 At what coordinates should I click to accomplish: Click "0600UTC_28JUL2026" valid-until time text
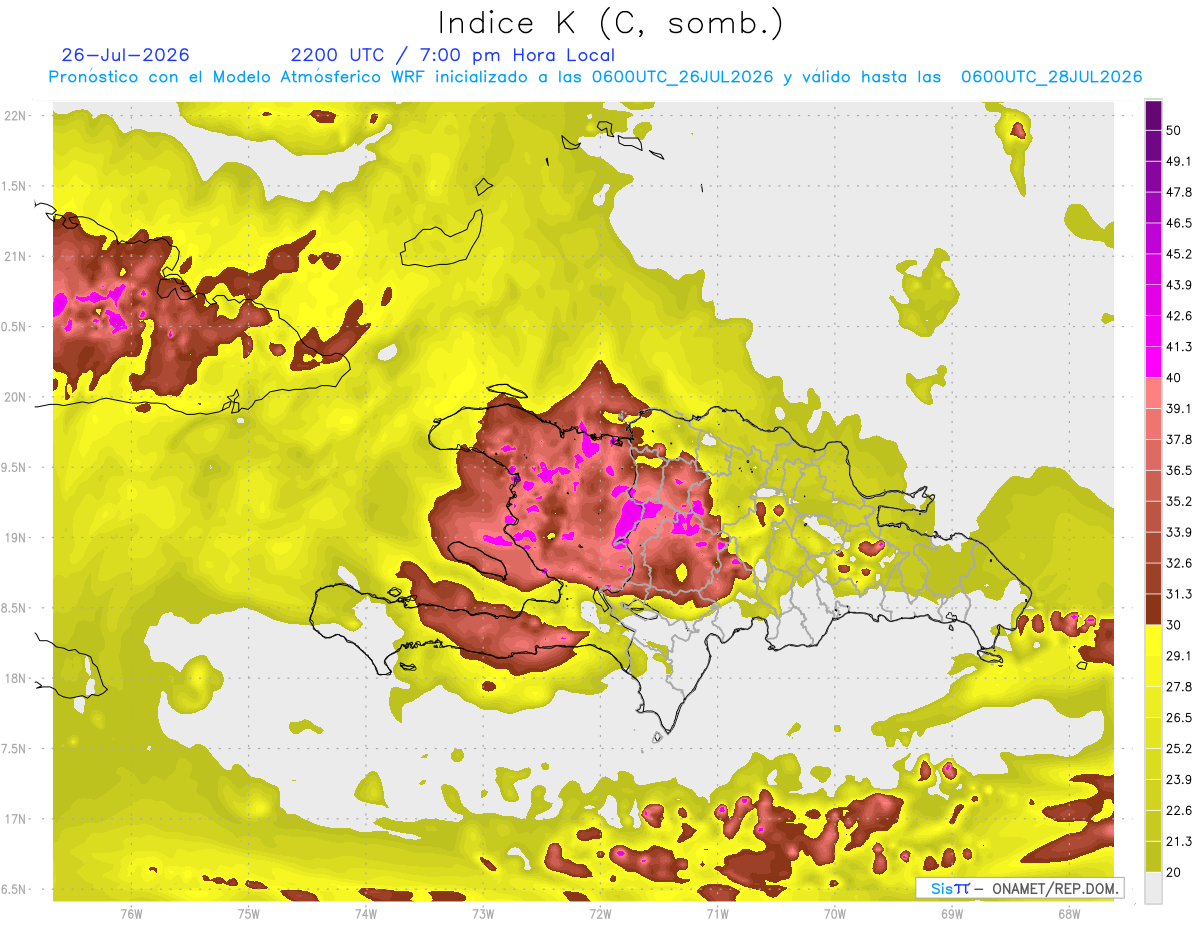click(x=1051, y=77)
